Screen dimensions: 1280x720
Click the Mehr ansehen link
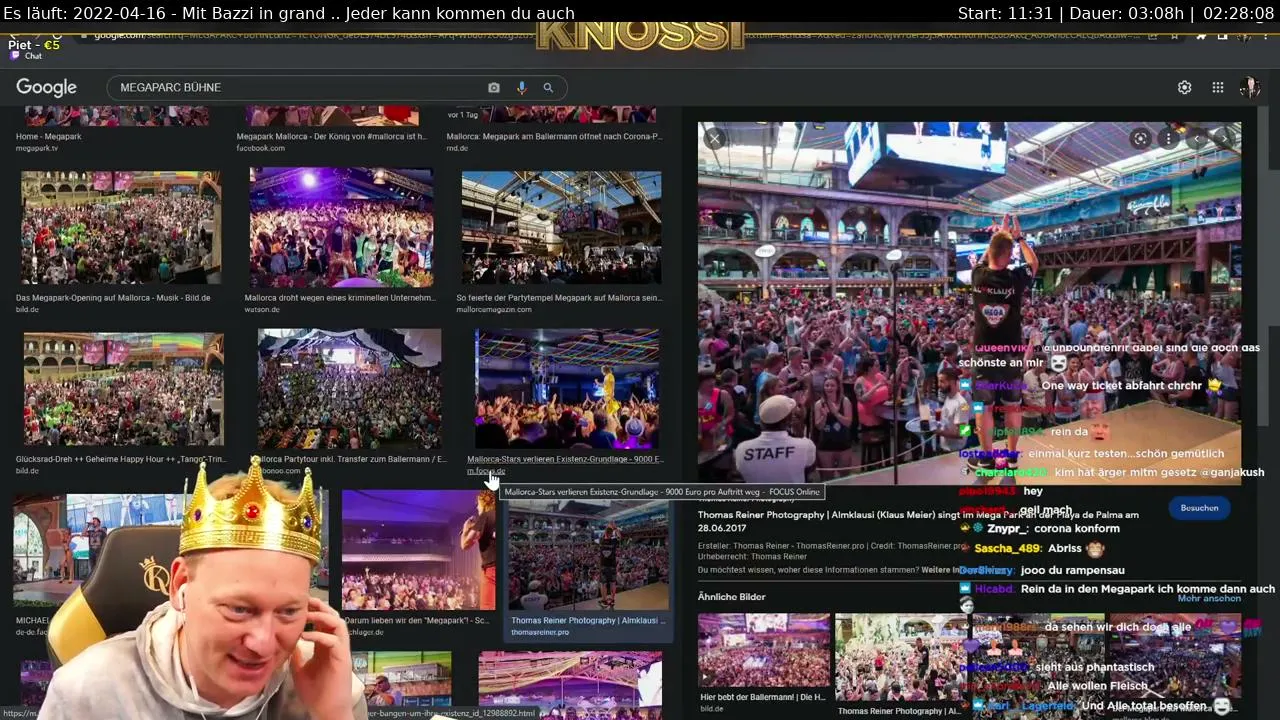pos(1209,598)
